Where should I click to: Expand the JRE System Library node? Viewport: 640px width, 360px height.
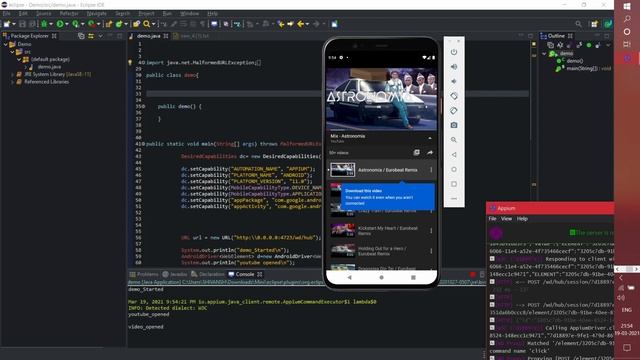tap(12, 74)
